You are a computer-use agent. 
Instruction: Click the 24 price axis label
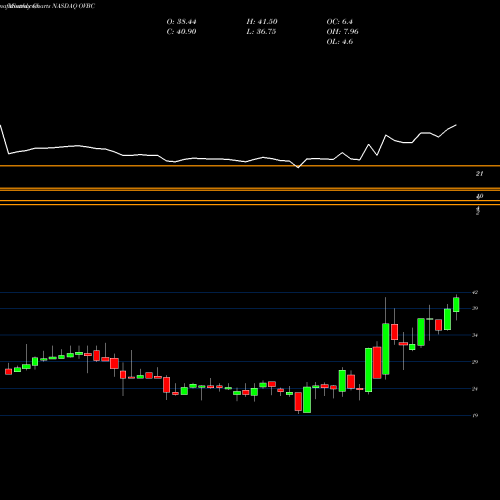(475, 389)
